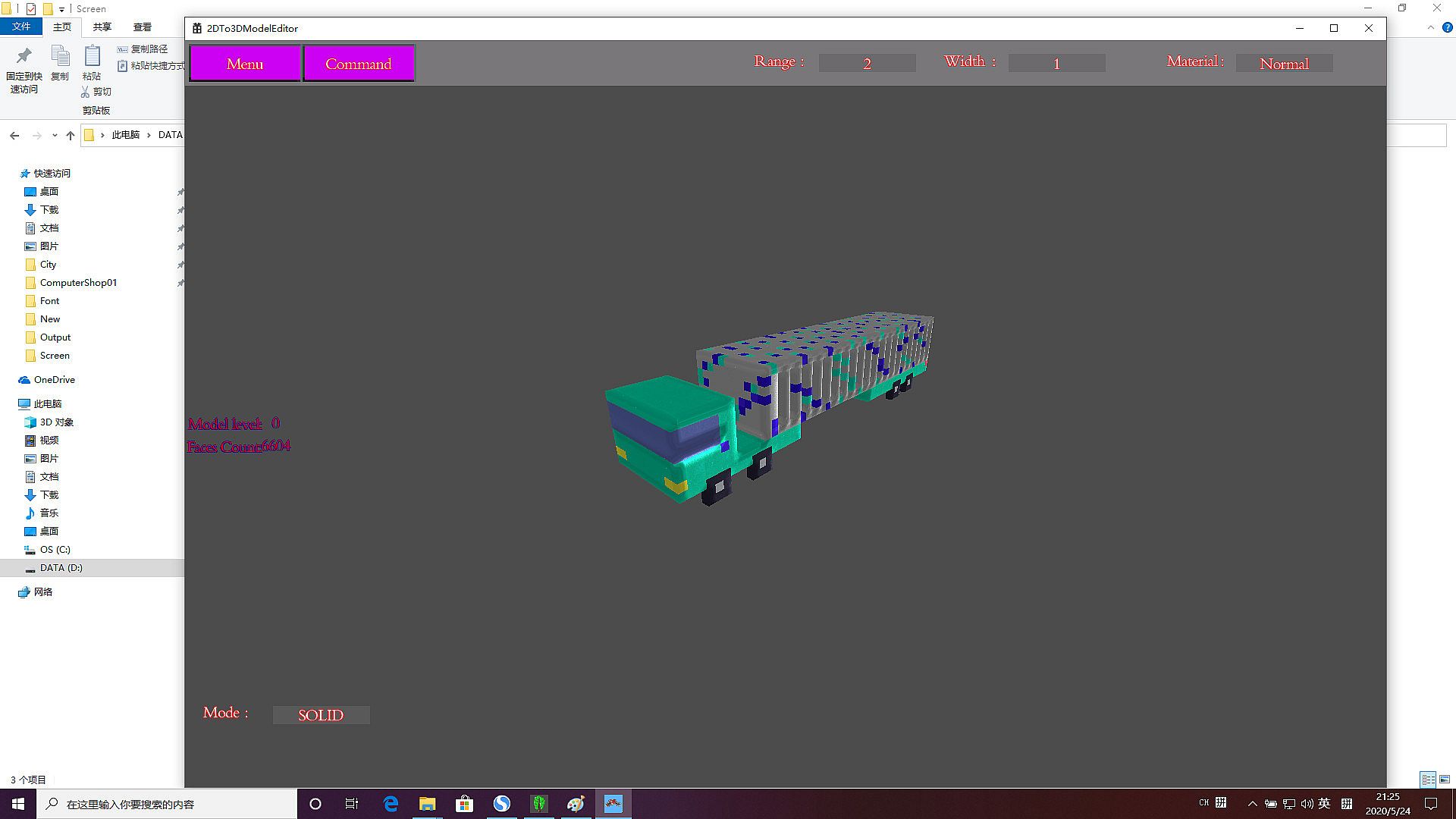Select OS (C:) drive in the sidebar

pyautogui.click(x=55, y=550)
